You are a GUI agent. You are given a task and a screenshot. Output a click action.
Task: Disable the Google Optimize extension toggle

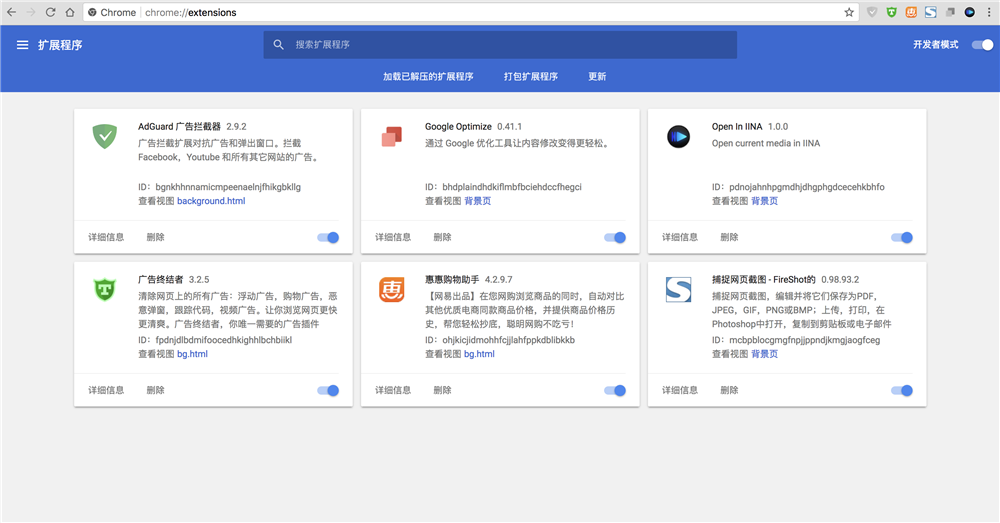click(x=615, y=237)
